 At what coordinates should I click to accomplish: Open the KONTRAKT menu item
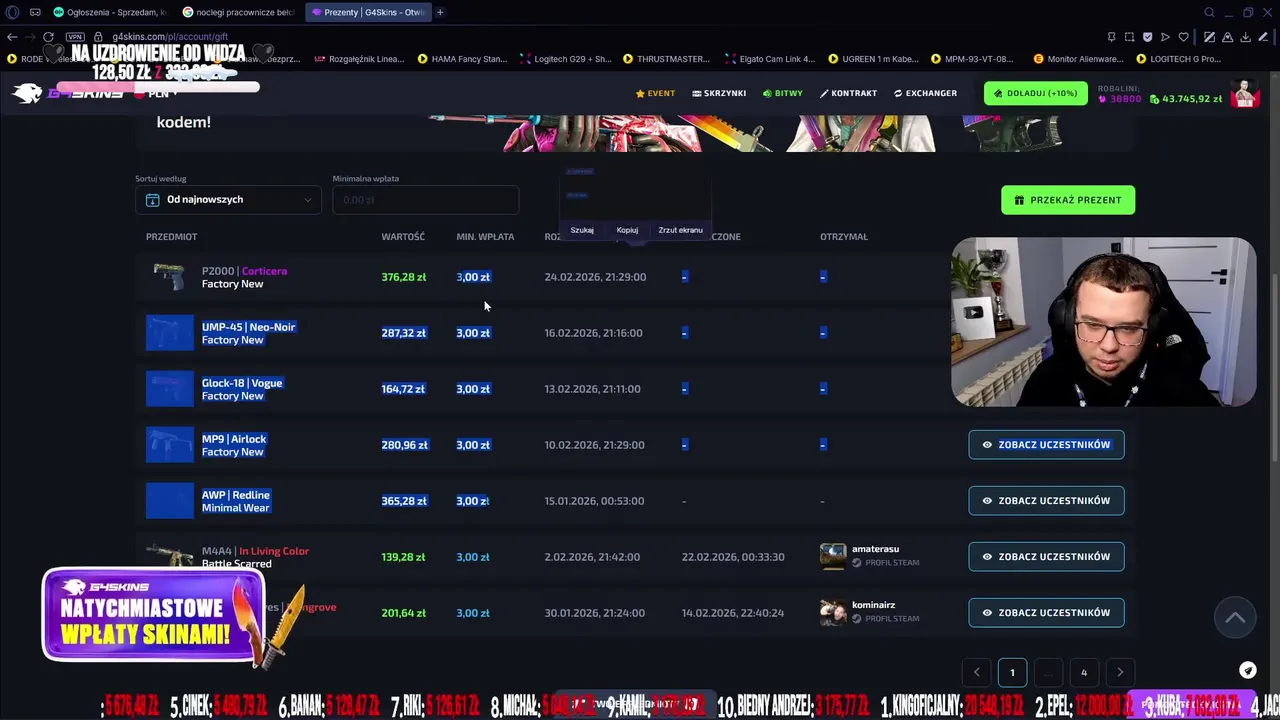point(848,93)
